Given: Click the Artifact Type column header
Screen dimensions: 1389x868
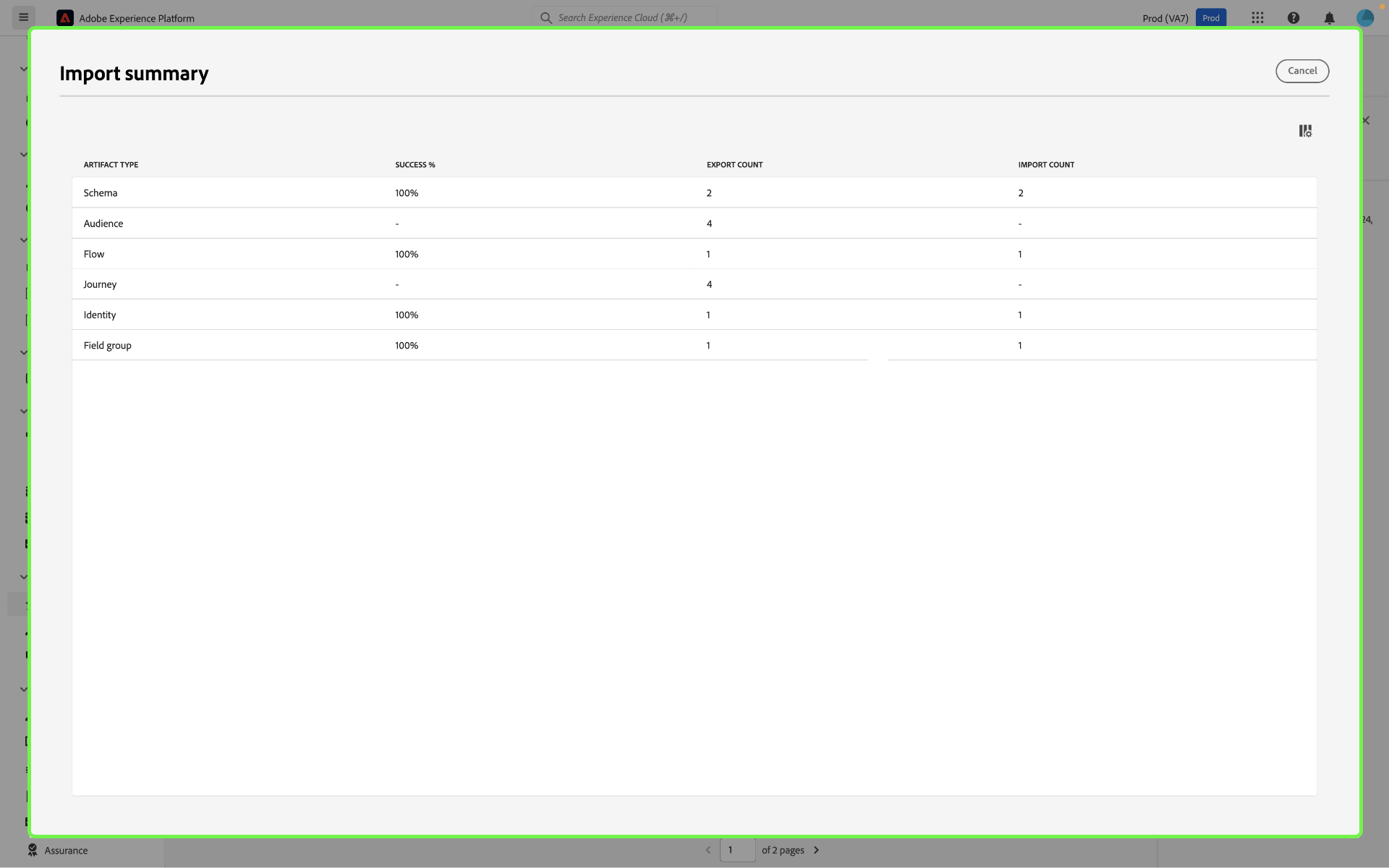Looking at the screenshot, I should click(x=111, y=165).
